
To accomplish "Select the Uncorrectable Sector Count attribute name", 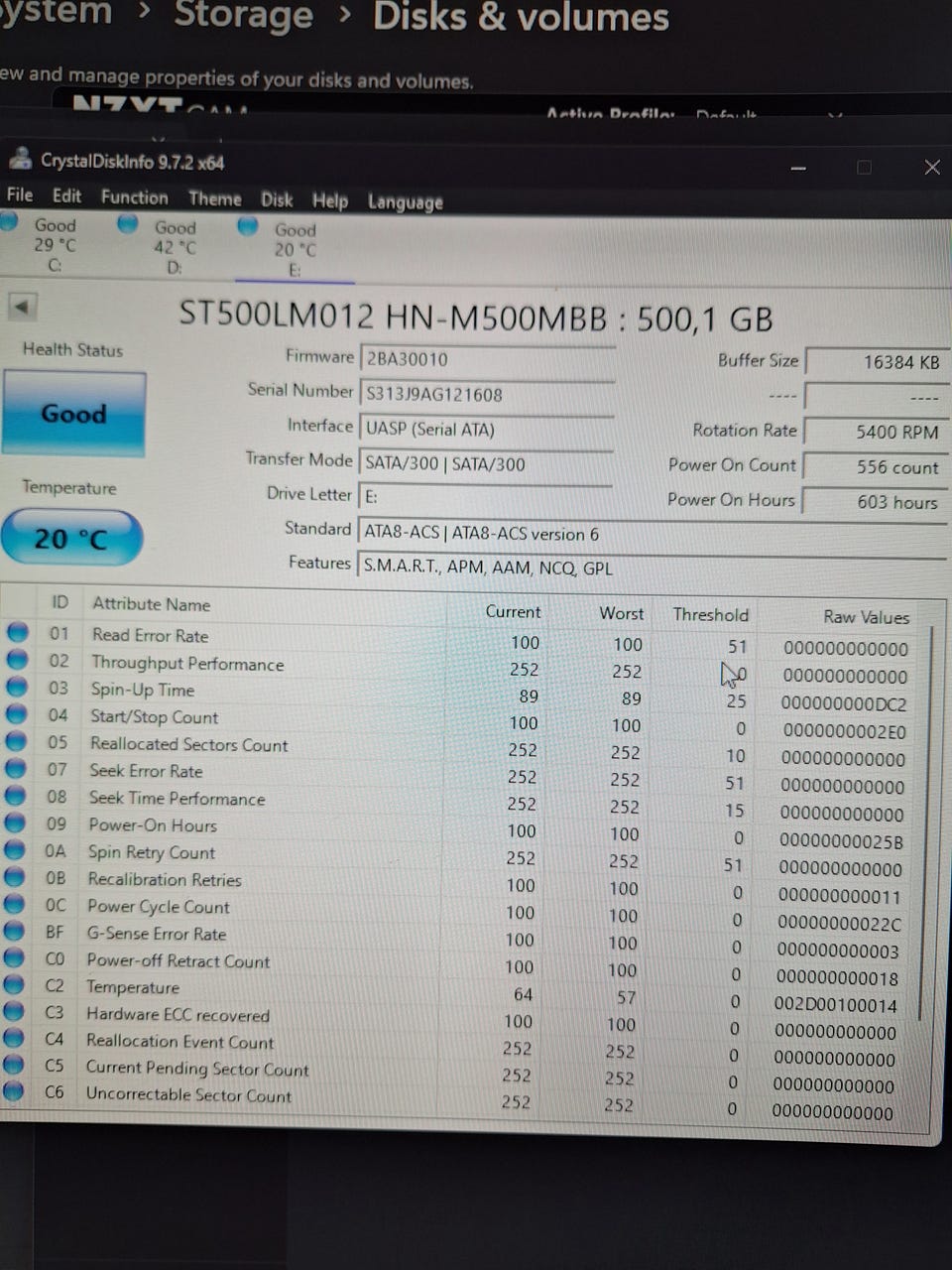I will (x=188, y=1095).
